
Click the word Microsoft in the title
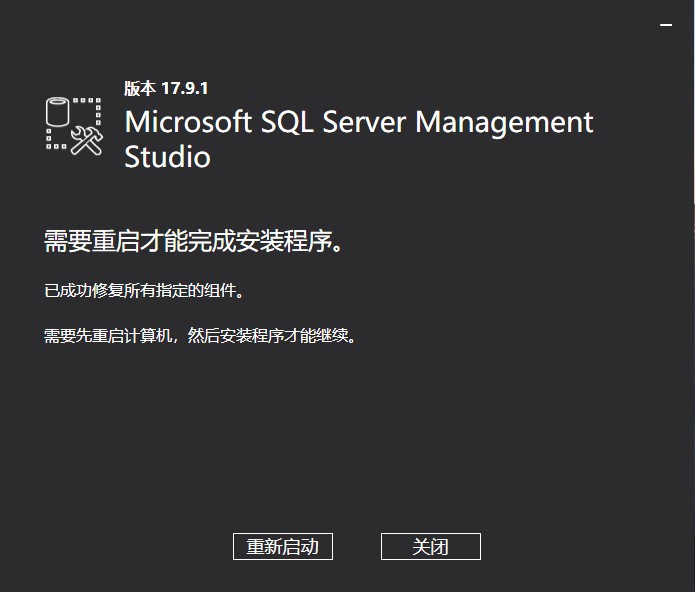(188, 122)
